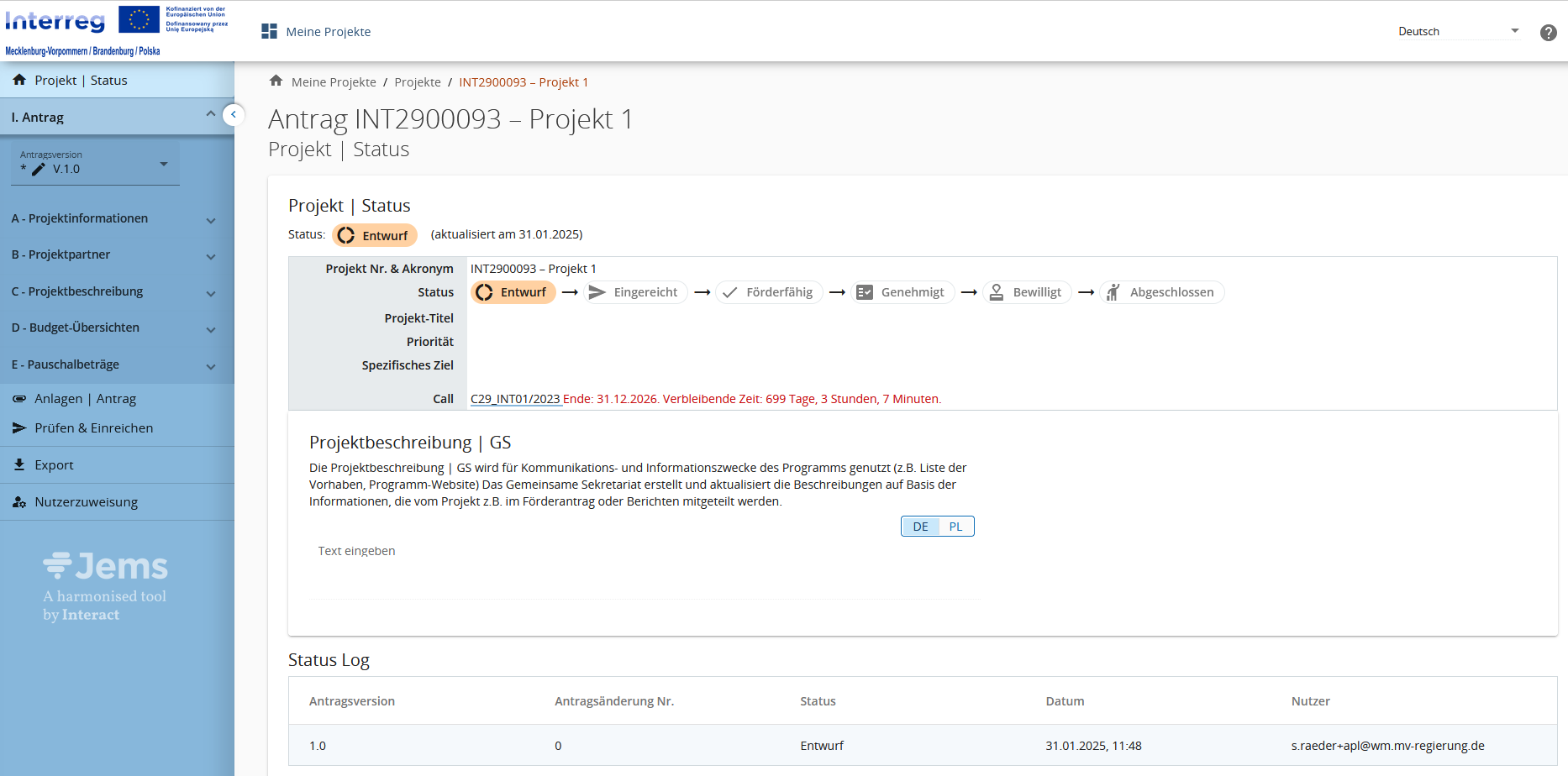Open the C29_INT01/2023 call link
Image resolution: width=1568 pixels, height=776 pixels.
click(x=515, y=399)
